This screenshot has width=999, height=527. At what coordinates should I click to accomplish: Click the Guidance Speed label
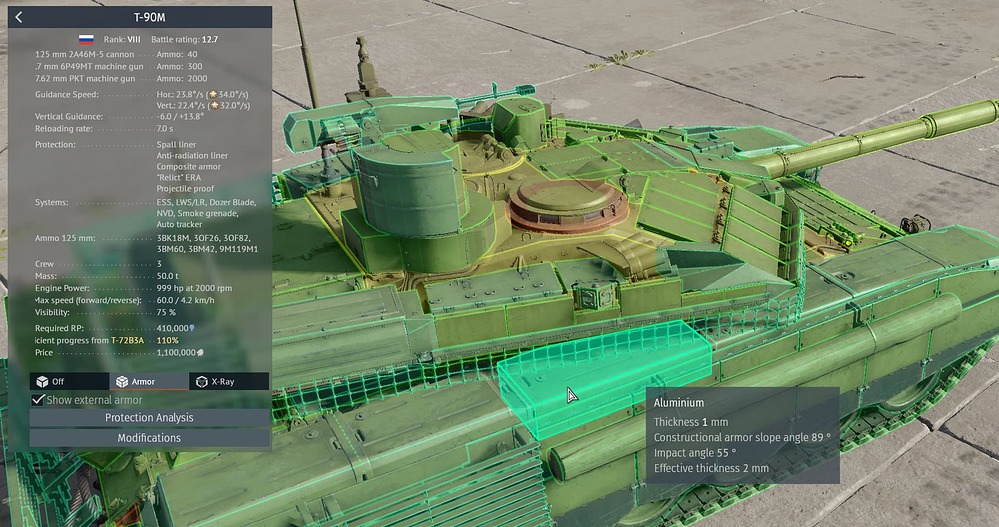coord(66,94)
